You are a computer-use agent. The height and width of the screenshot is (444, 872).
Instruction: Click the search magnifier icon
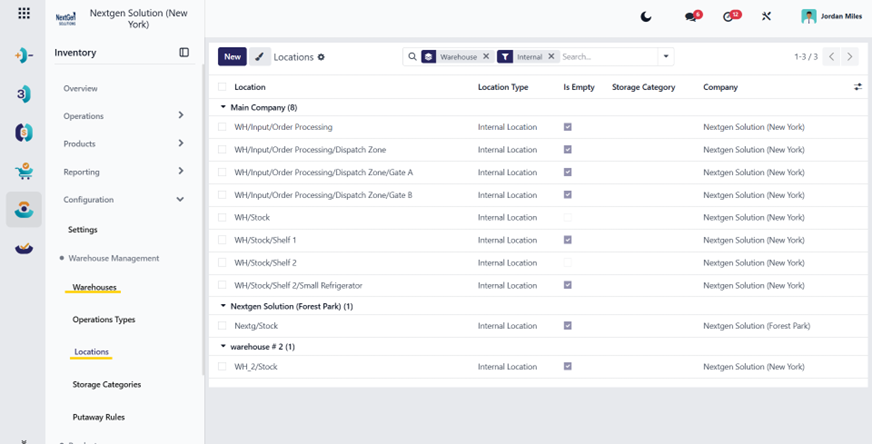[x=412, y=57]
